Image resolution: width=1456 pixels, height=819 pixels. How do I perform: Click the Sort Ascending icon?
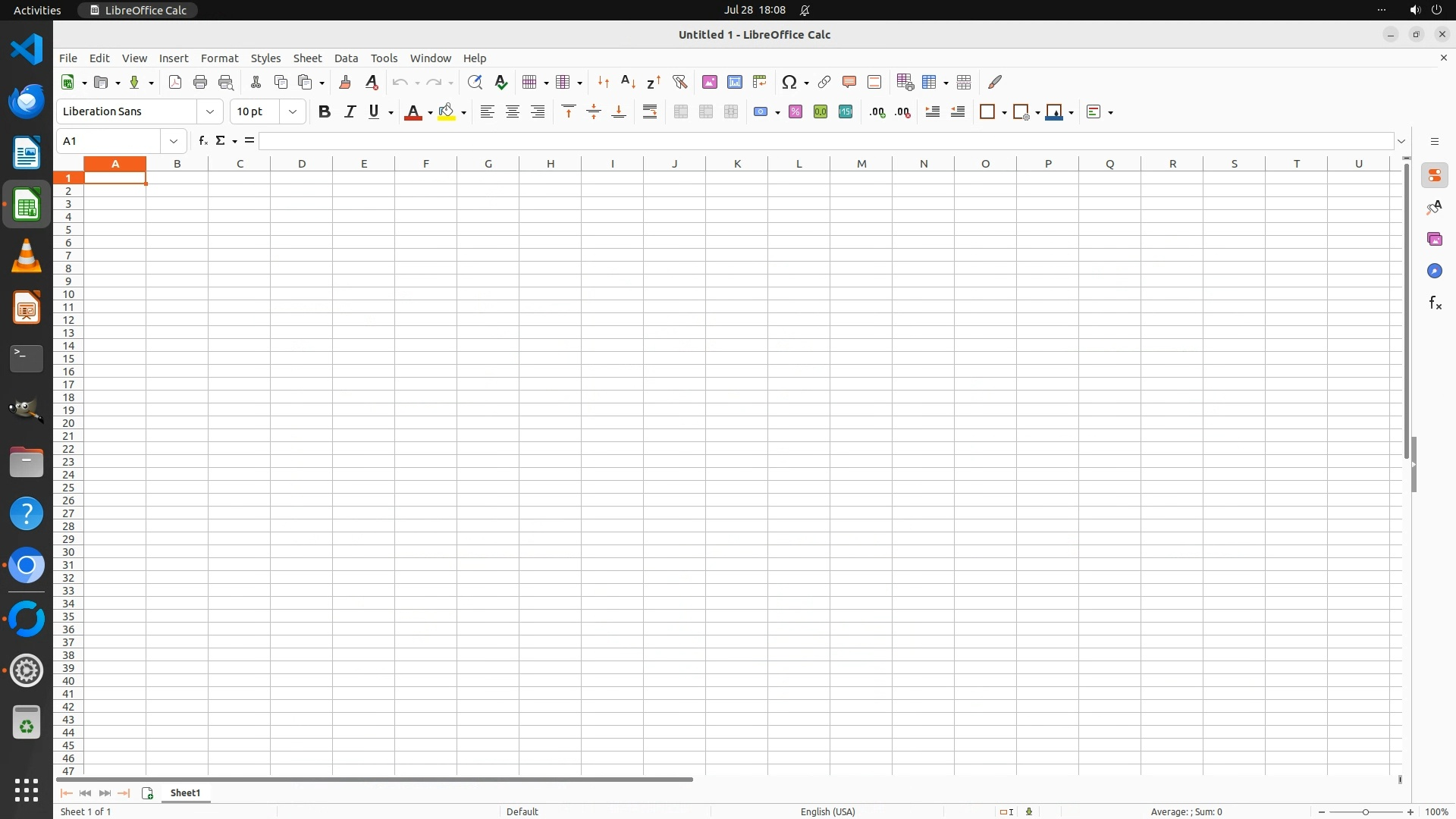[628, 82]
